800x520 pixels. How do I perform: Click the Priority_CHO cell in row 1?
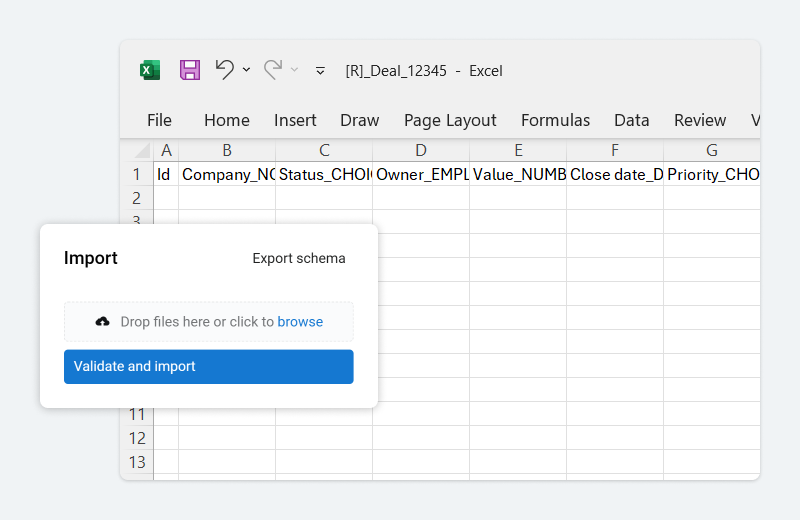click(x=712, y=174)
